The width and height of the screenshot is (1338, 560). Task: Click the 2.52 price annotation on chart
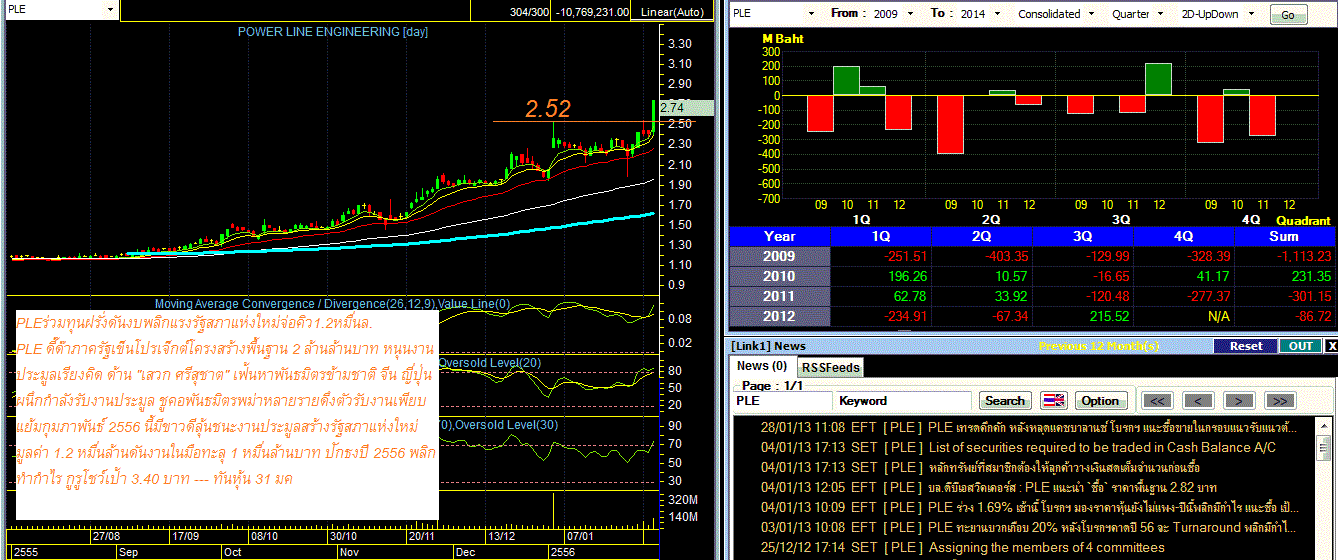pos(548,108)
